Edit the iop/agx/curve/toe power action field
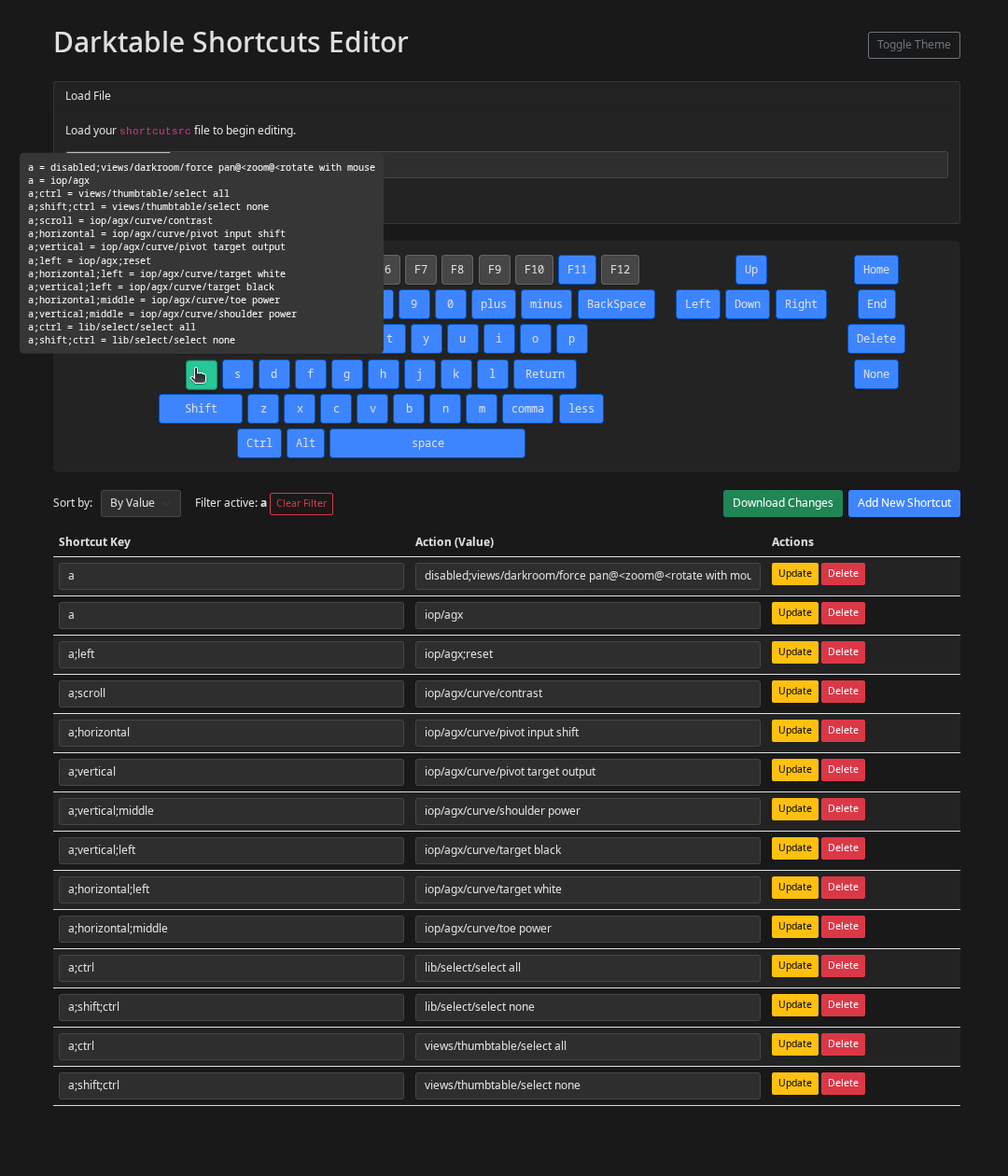Screen dimensions: 1008x1176 click(587, 929)
